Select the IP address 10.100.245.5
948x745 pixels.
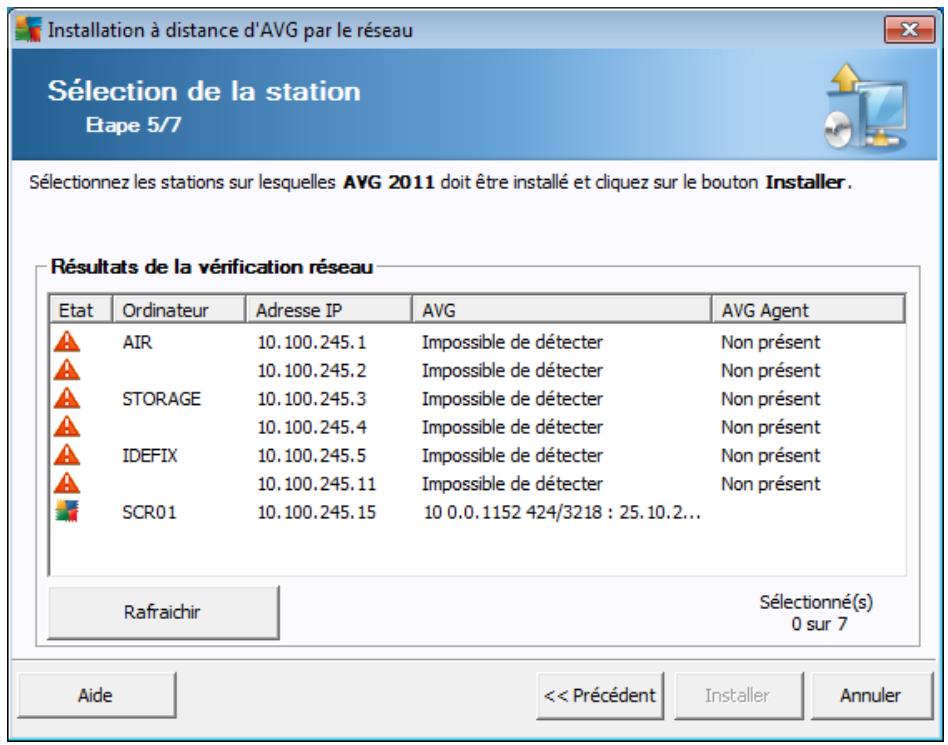[312, 455]
